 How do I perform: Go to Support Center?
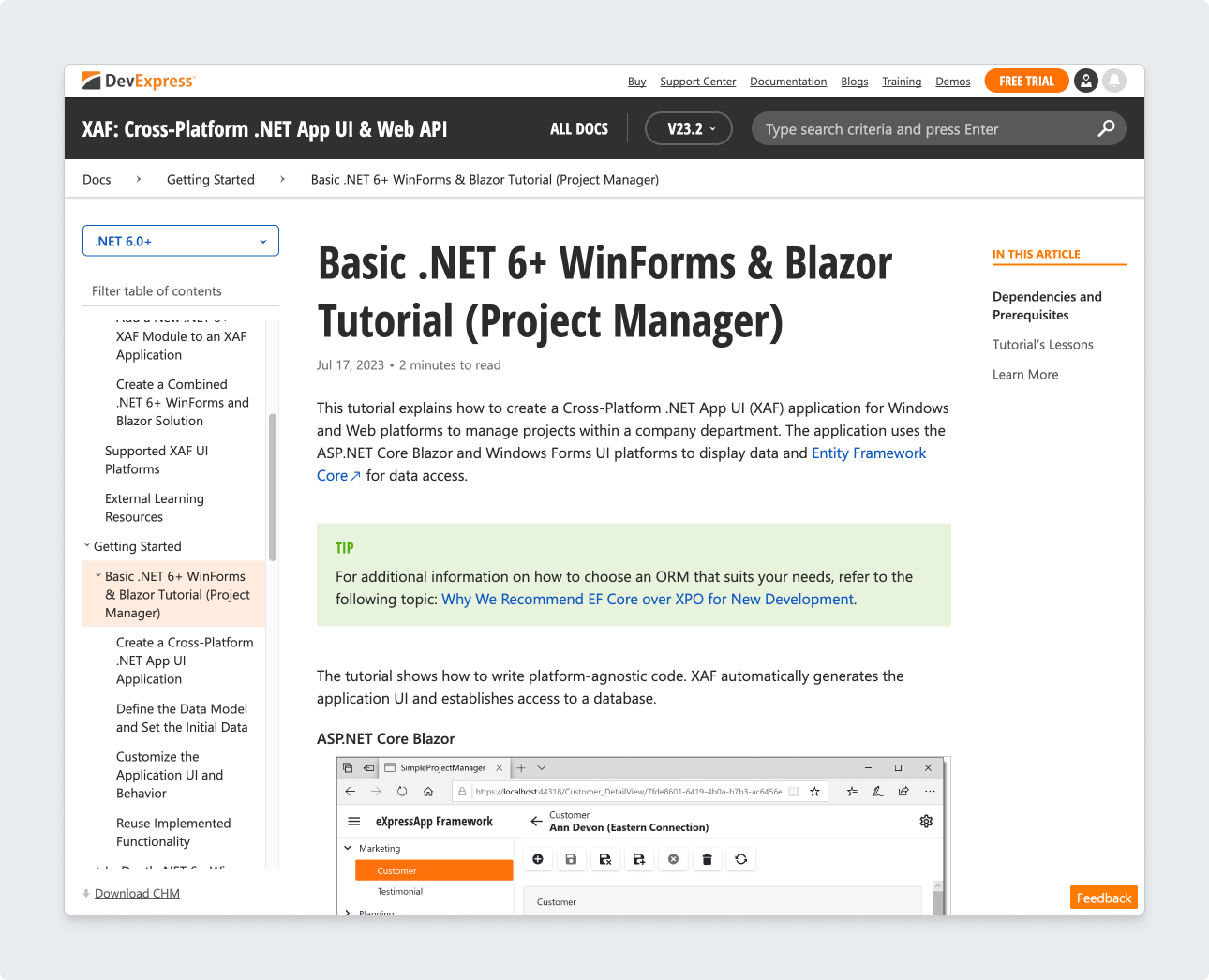[698, 82]
